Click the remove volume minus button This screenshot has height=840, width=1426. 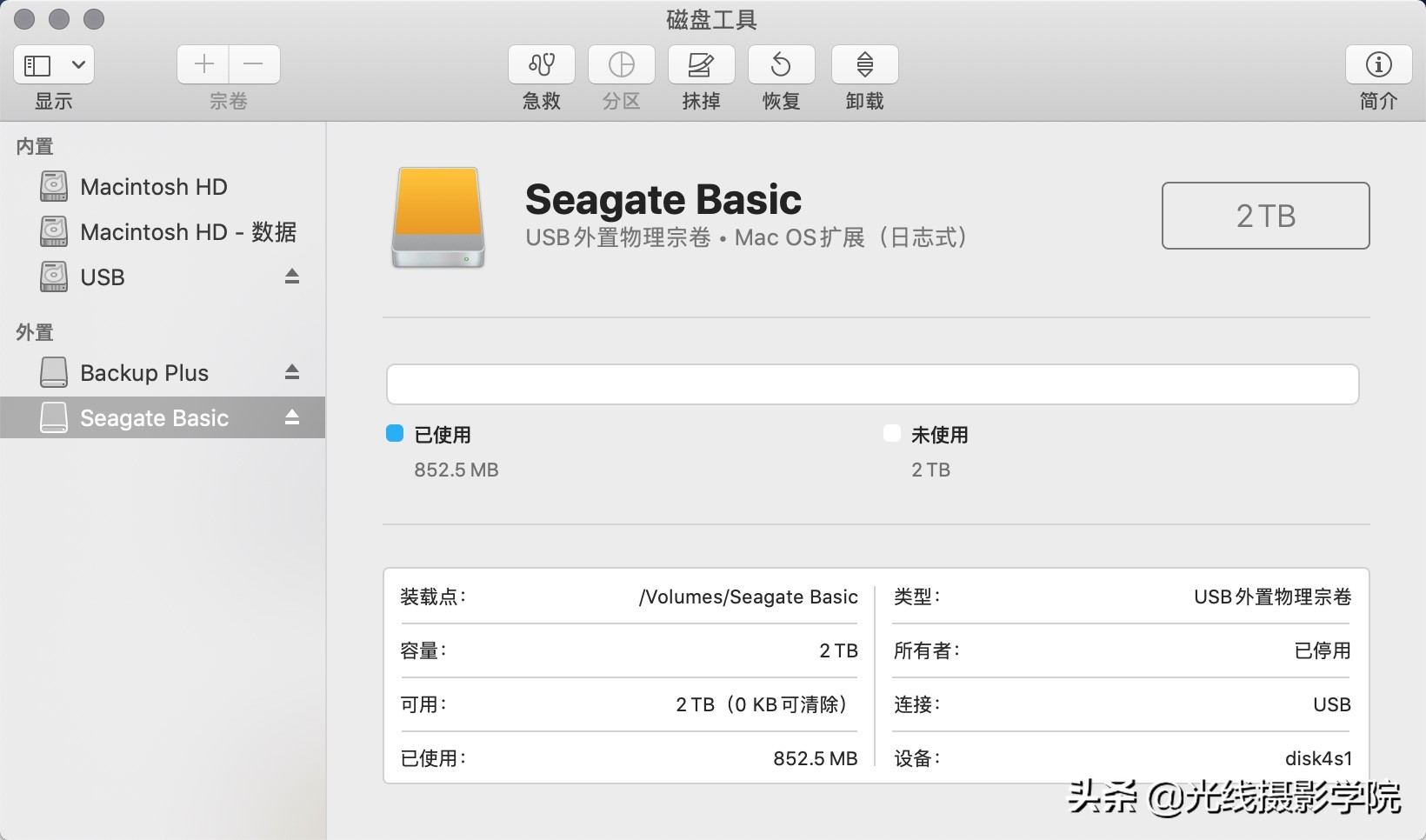[253, 64]
